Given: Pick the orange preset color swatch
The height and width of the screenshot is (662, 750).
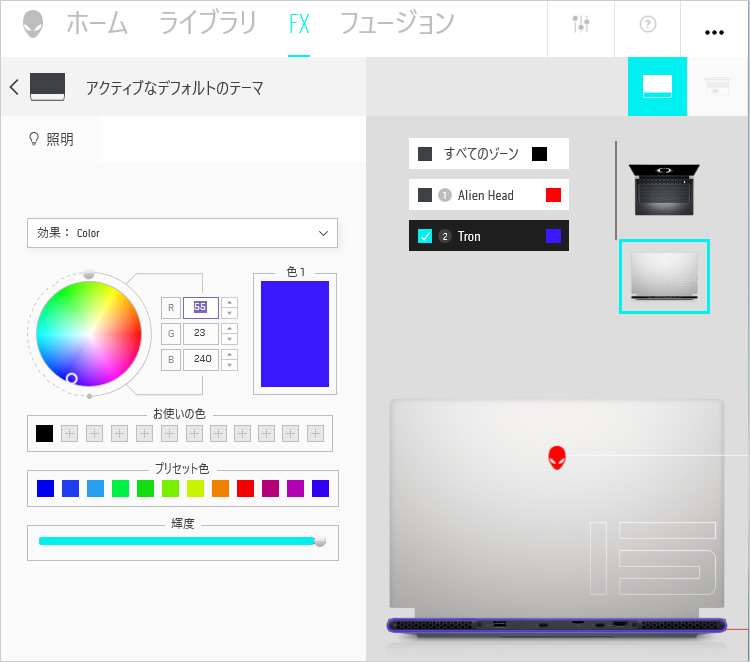Looking at the screenshot, I should tap(220, 488).
